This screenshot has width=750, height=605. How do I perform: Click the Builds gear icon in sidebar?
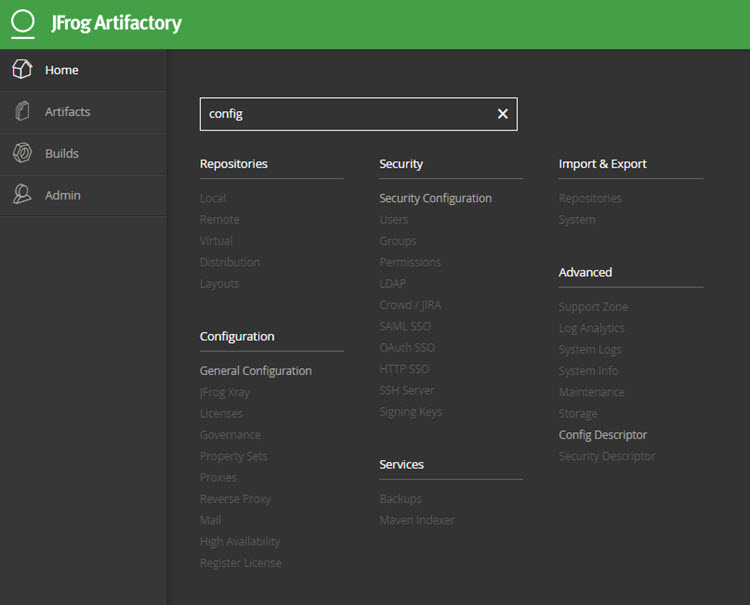(x=22, y=154)
